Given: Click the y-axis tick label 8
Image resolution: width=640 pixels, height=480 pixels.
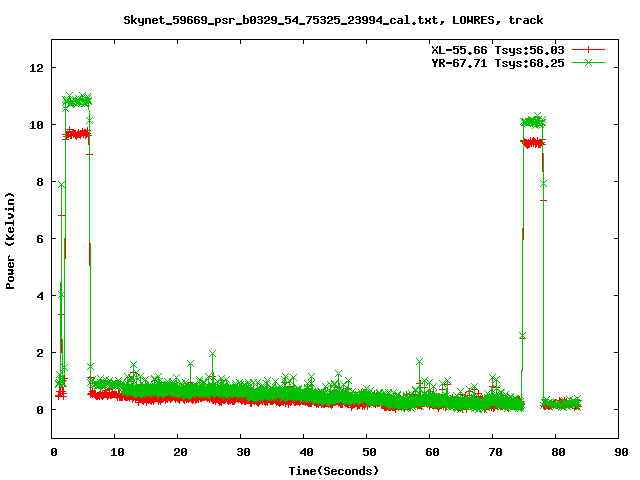Looking at the screenshot, I should coord(40,182).
